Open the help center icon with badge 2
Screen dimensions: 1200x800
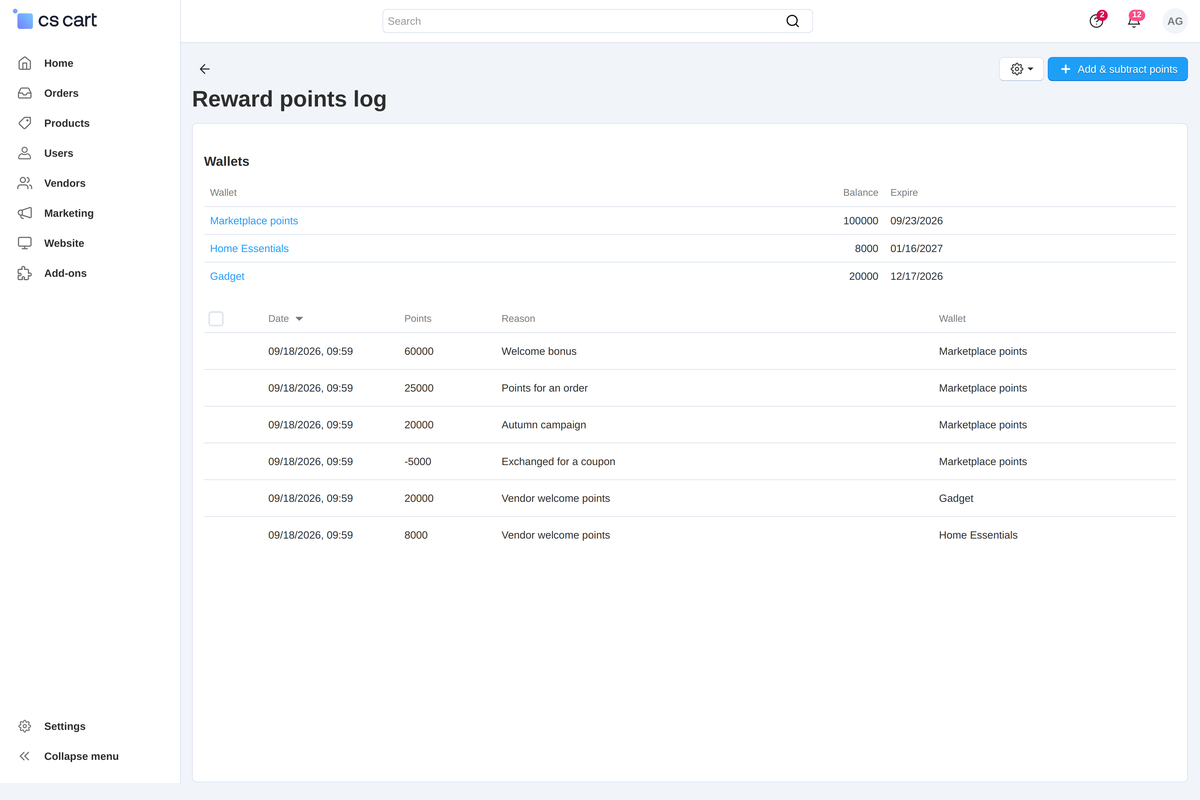coord(1097,20)
